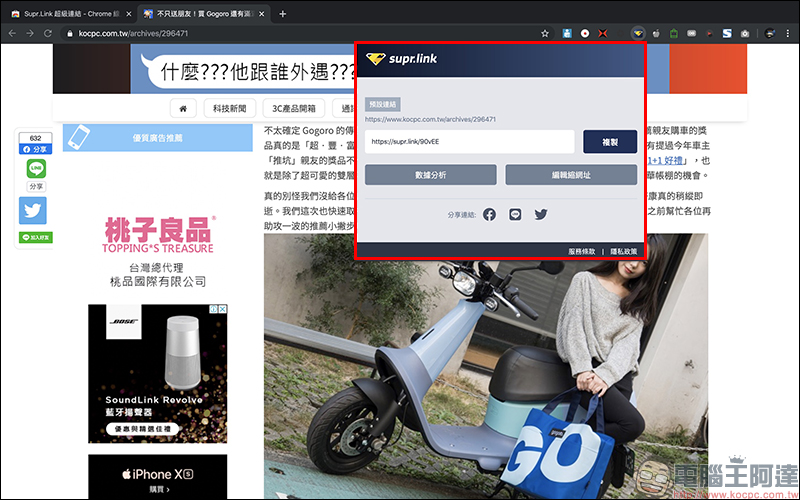Viewport: 800px width, 500px height.
Task: Click the site lock icon in address bar
Action: click(x=70, y=34)
